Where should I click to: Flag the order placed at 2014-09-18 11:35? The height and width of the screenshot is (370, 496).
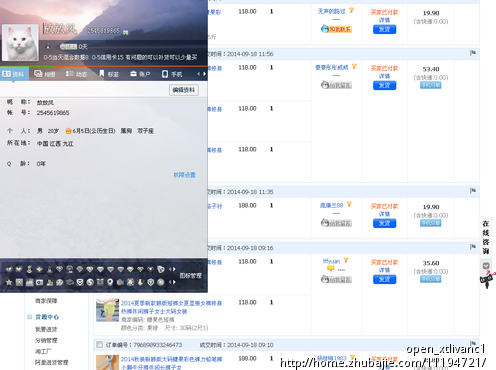[473, 191]
